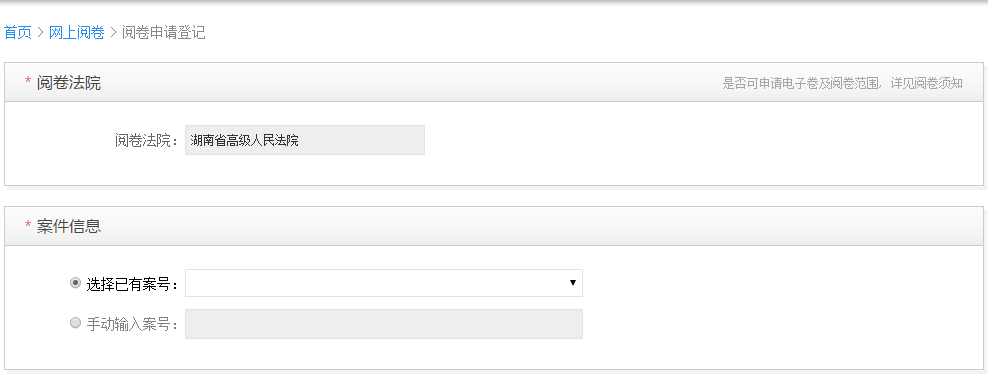Click the black arrow of case number dropdown
The height and width of the screenshot is (377, 988).
(x=573, y=283)
